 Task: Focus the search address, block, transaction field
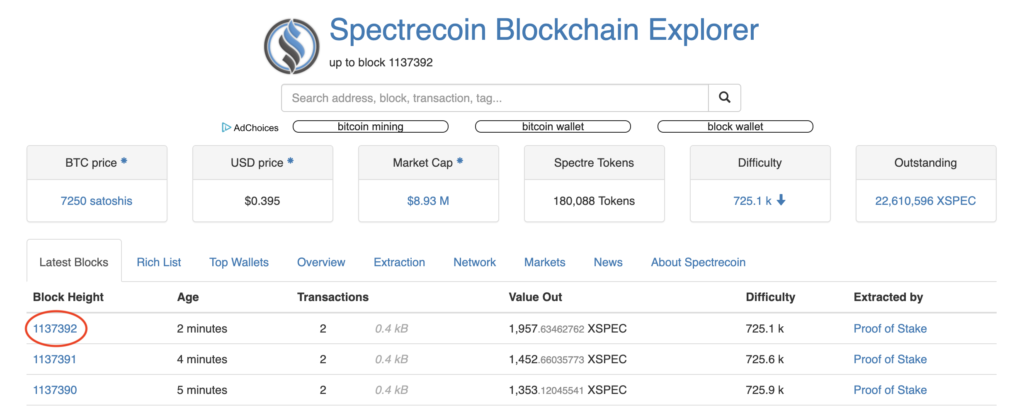click(495, 98)
